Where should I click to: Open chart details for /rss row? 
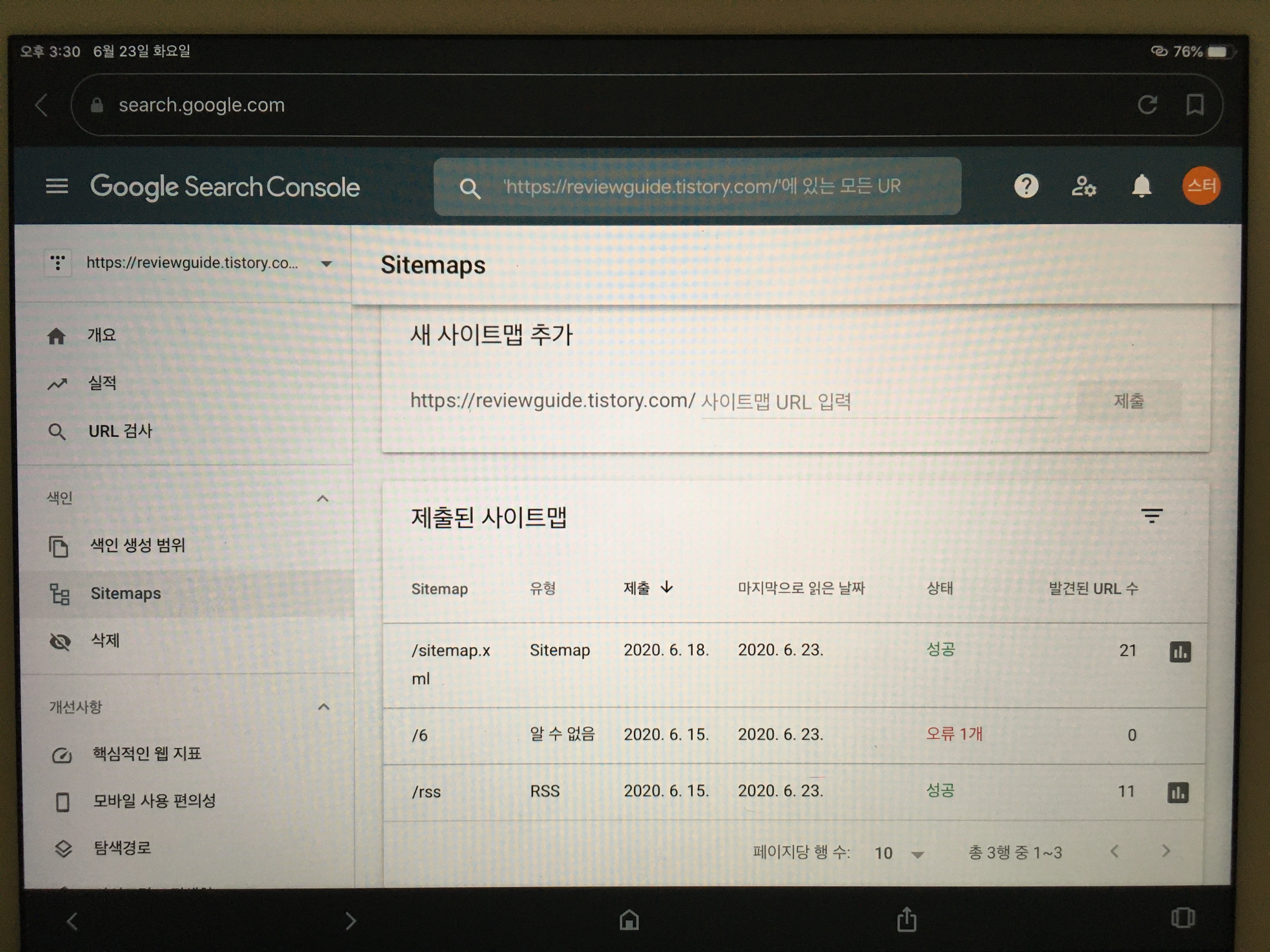tap(1178, 792)
